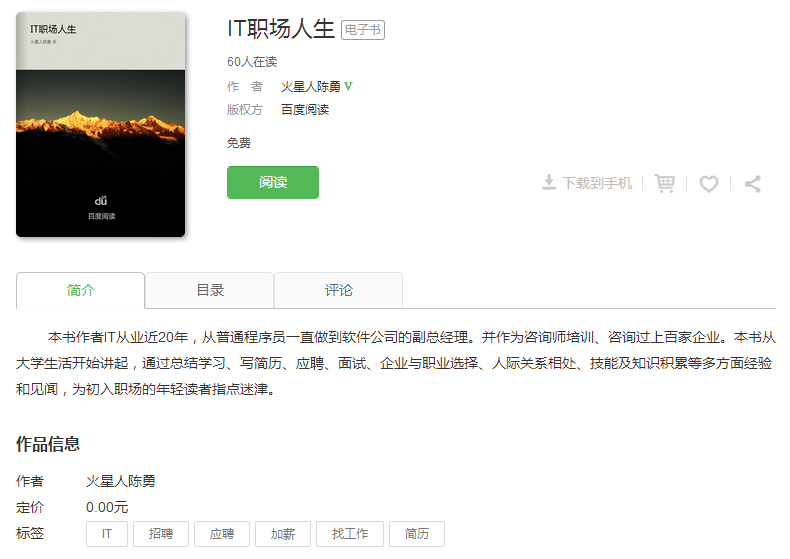Viewport: 790px width, 559px height.
Task: Select the 应聘 tag
Action: 222,534
